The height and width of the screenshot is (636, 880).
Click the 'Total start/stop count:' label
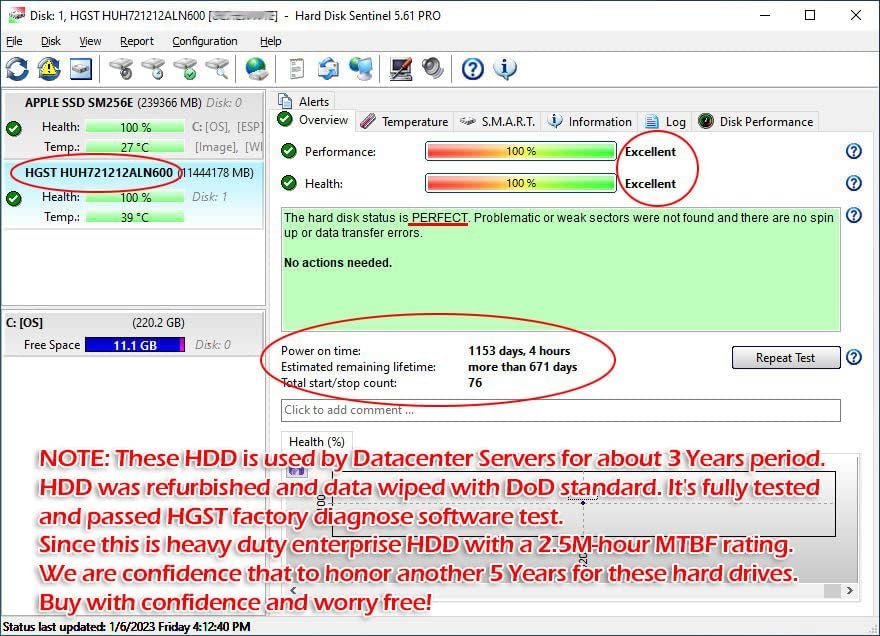(x=339, y=383)
